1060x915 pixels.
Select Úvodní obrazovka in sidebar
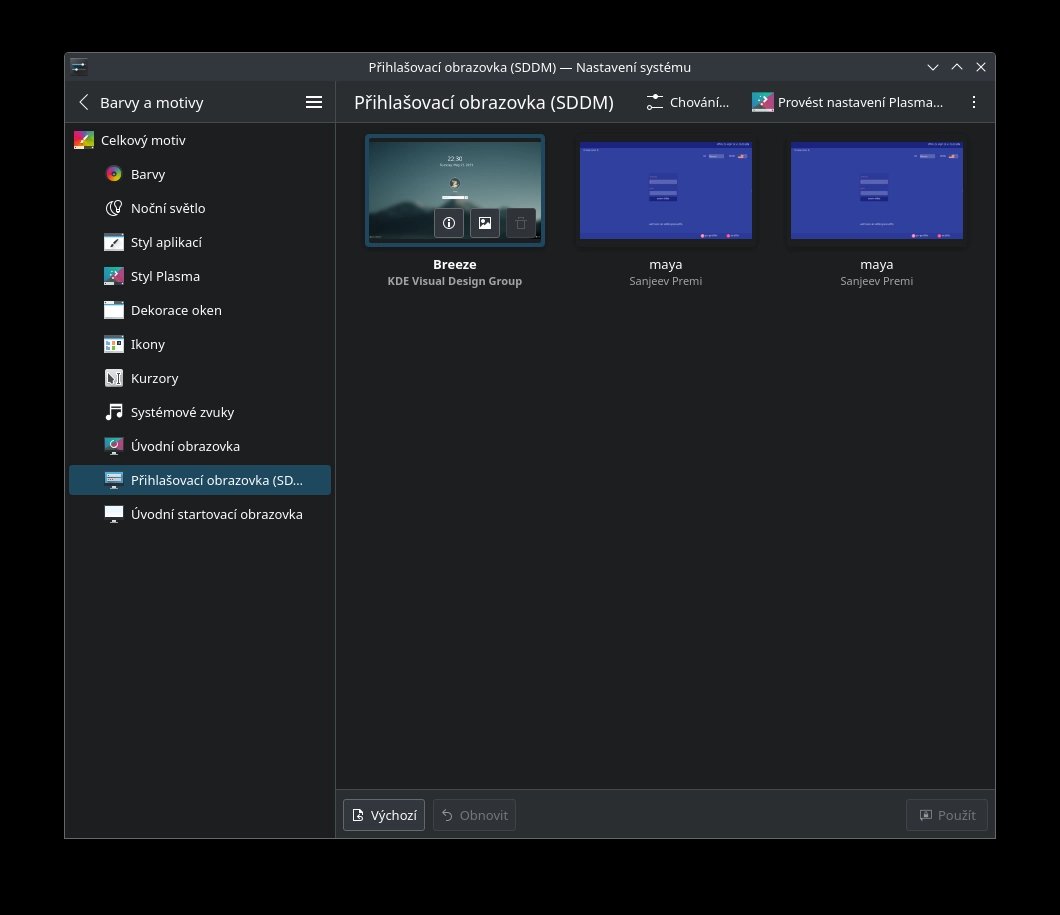tap(185, 446)
